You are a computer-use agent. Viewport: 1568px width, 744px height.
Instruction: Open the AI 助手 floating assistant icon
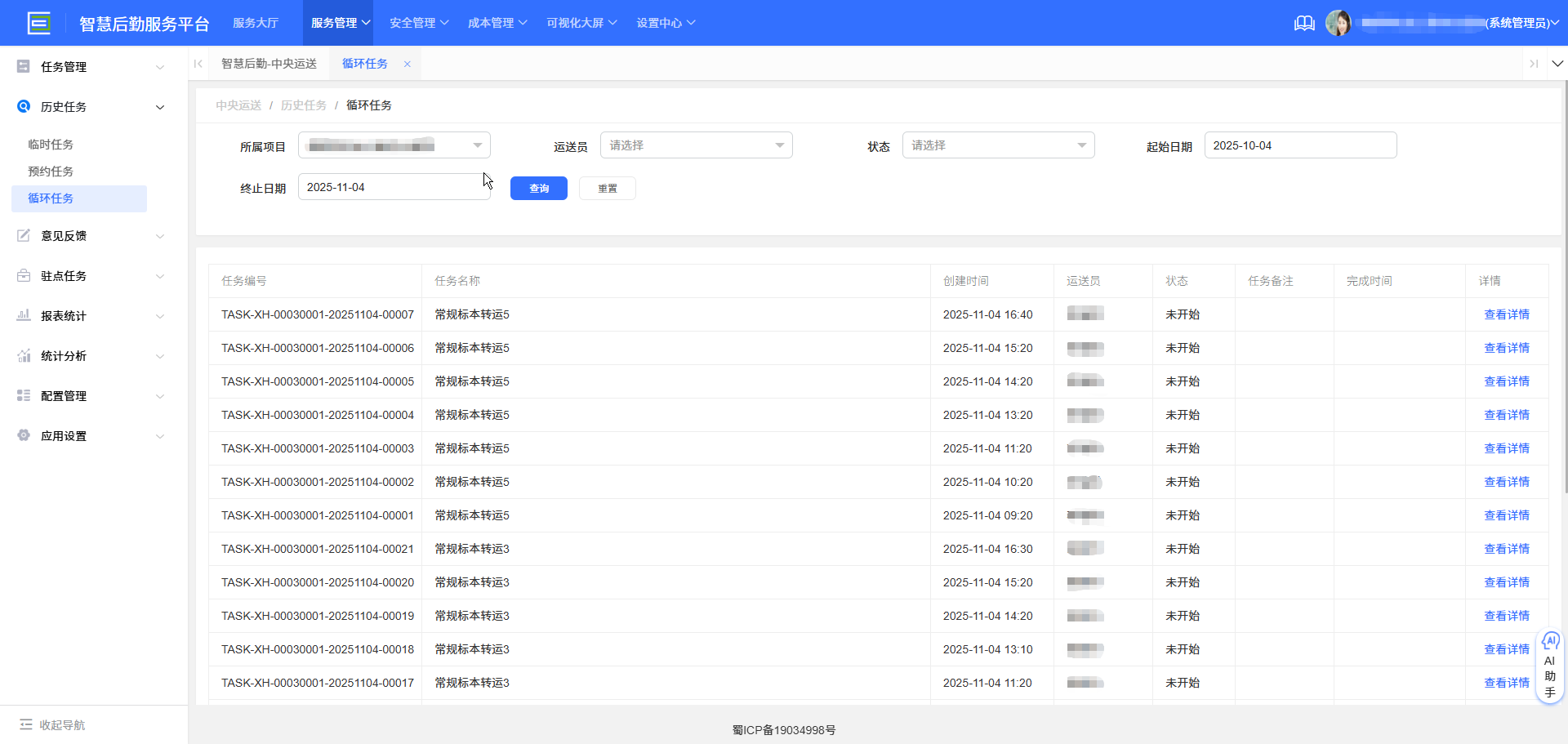(1550, 642)
